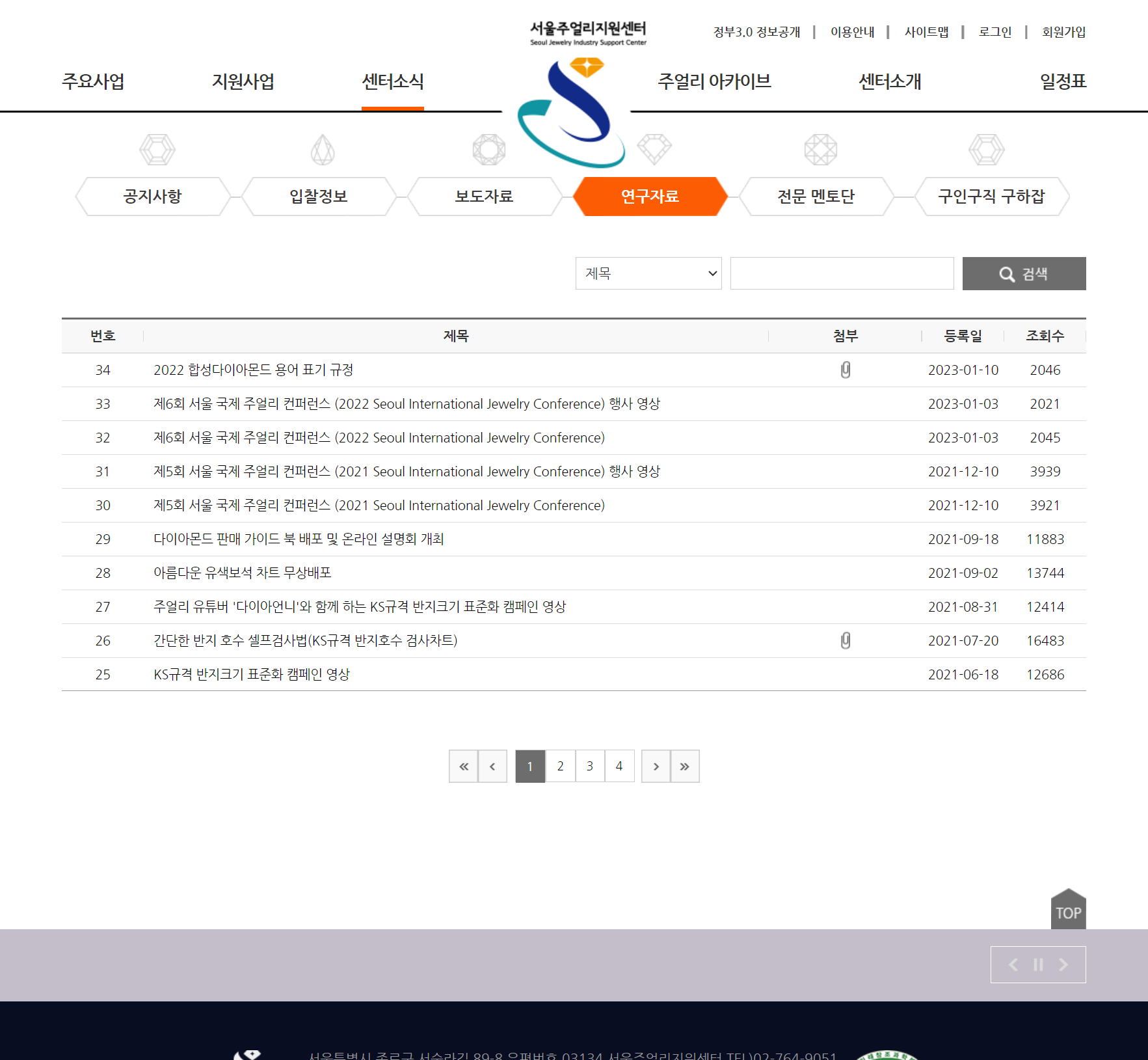The height and width of the screenshot is (1060, 1148).
Task: Click the TOP scroll-up button
Action: [x=1068, y=910]
